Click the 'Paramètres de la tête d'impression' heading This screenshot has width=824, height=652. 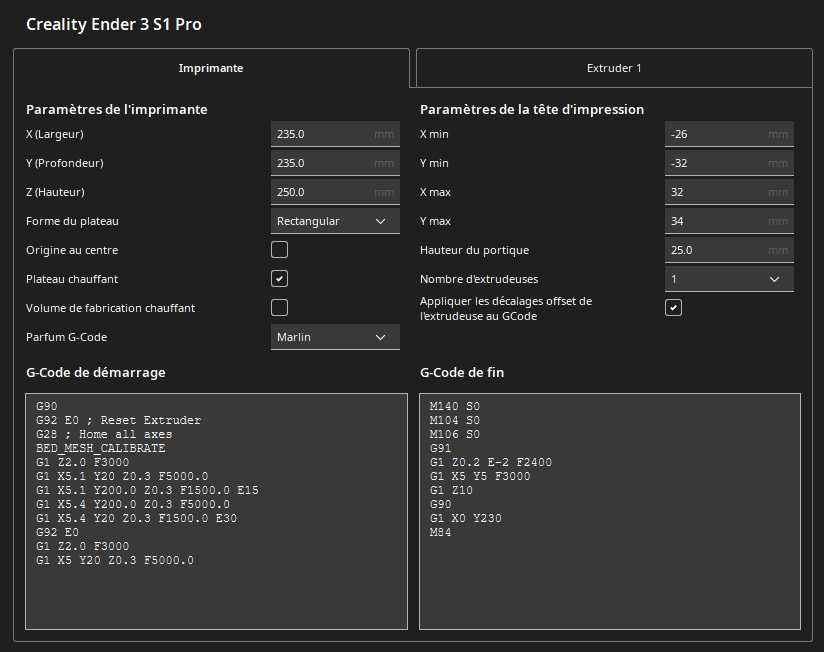click(532, 109)
